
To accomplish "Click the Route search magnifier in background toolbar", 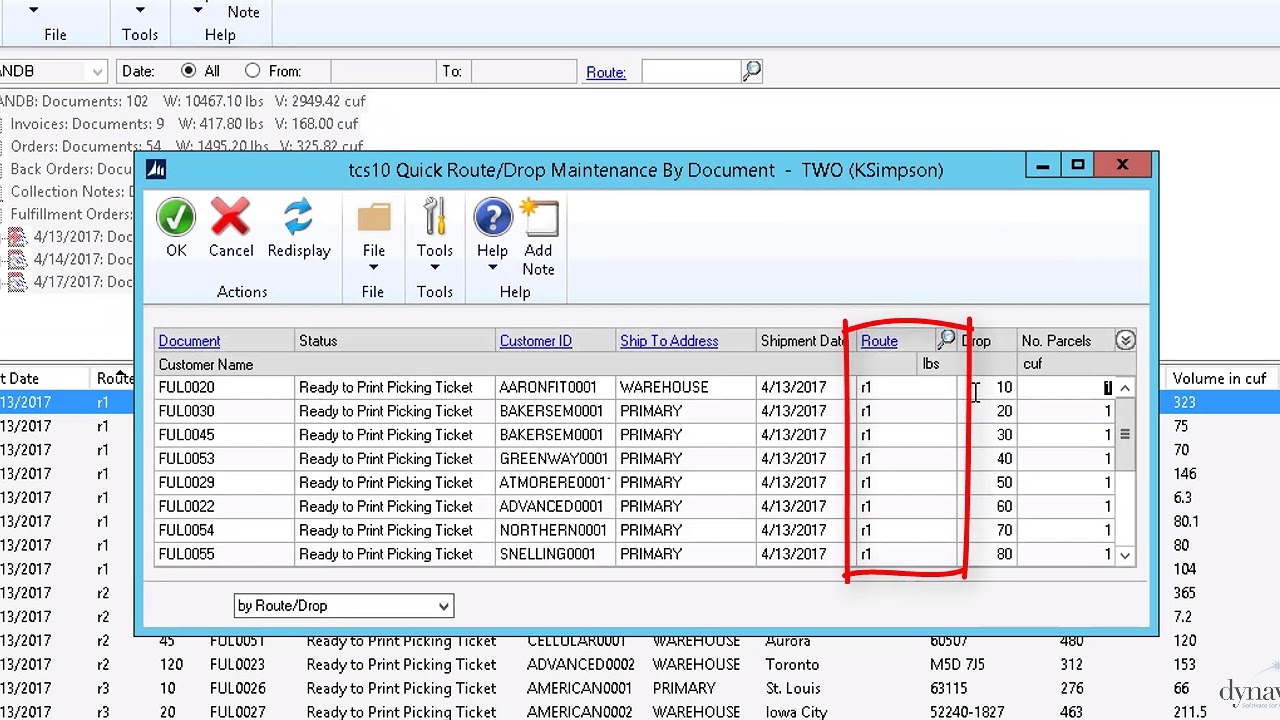I will click(x=752, y=71).
